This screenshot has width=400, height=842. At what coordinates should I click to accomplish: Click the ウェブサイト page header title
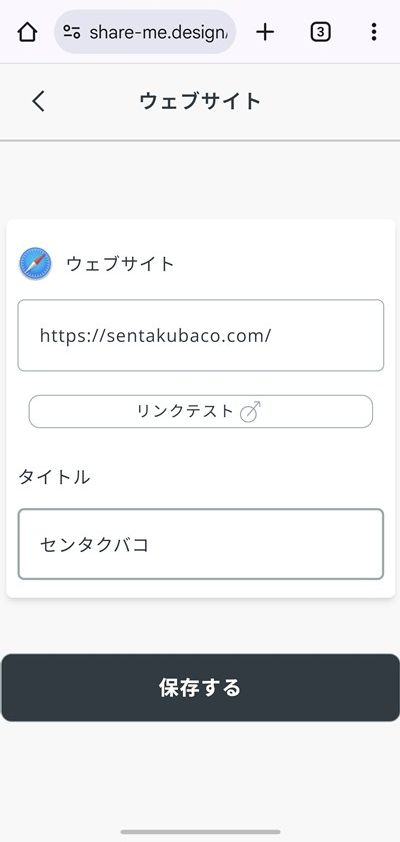pos(200,101)
